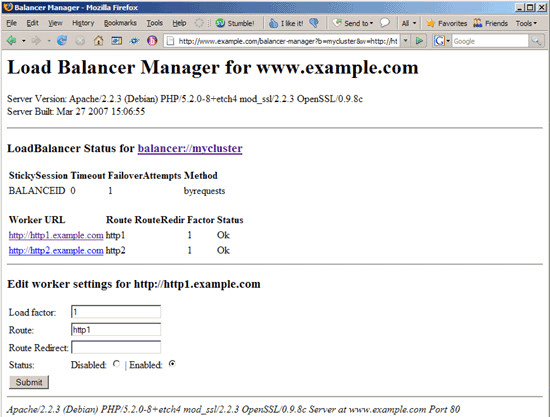Go back with the green Back arrow
The height and width of the screenshot is (417, 550).
[12, 41]
